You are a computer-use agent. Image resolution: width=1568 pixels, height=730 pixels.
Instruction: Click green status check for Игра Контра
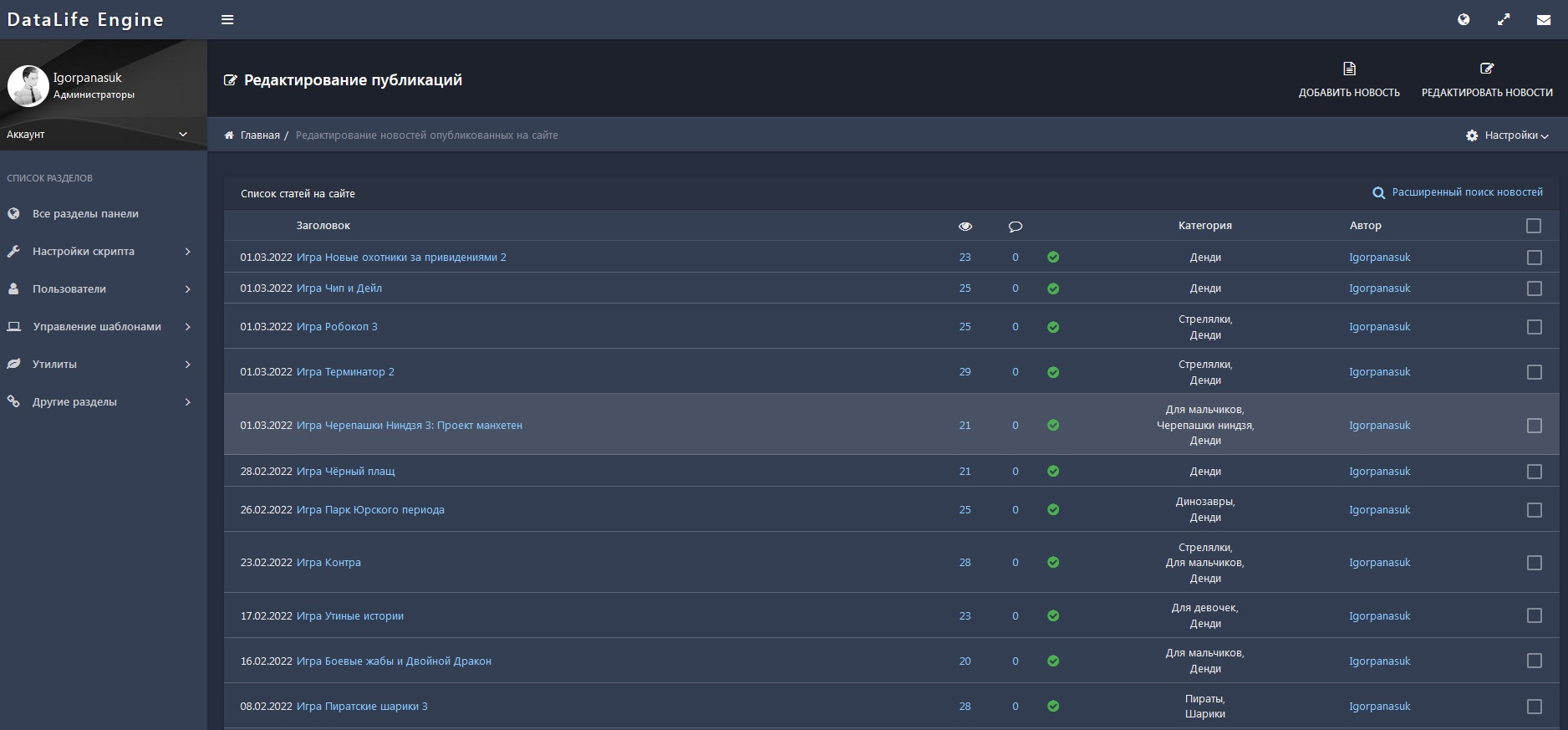pos(1053,563)
